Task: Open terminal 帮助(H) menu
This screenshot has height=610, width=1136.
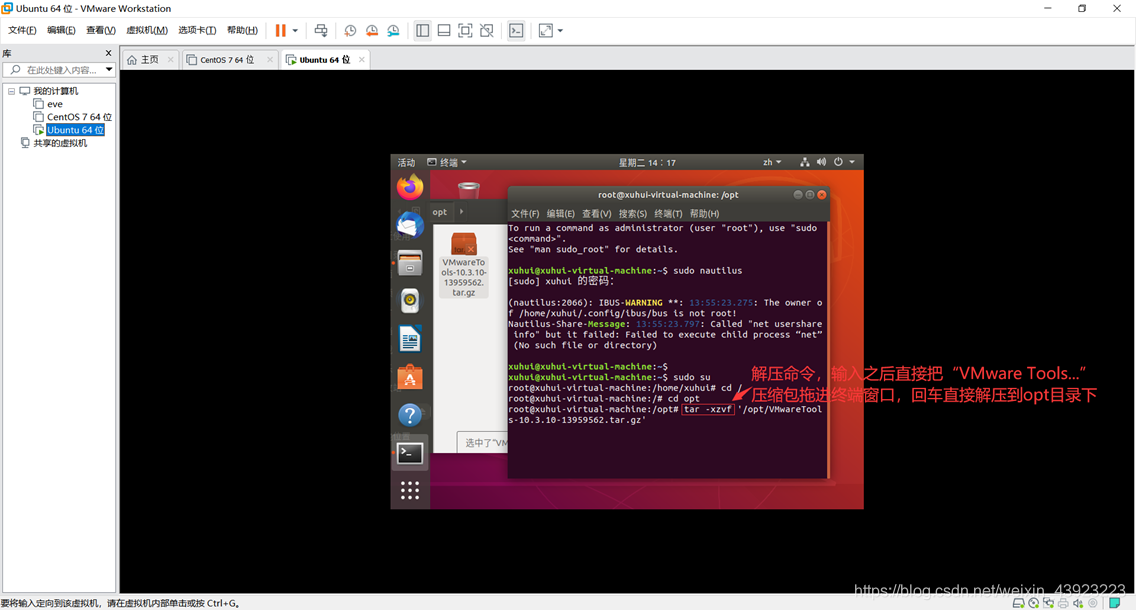Action: pos(704,214)
